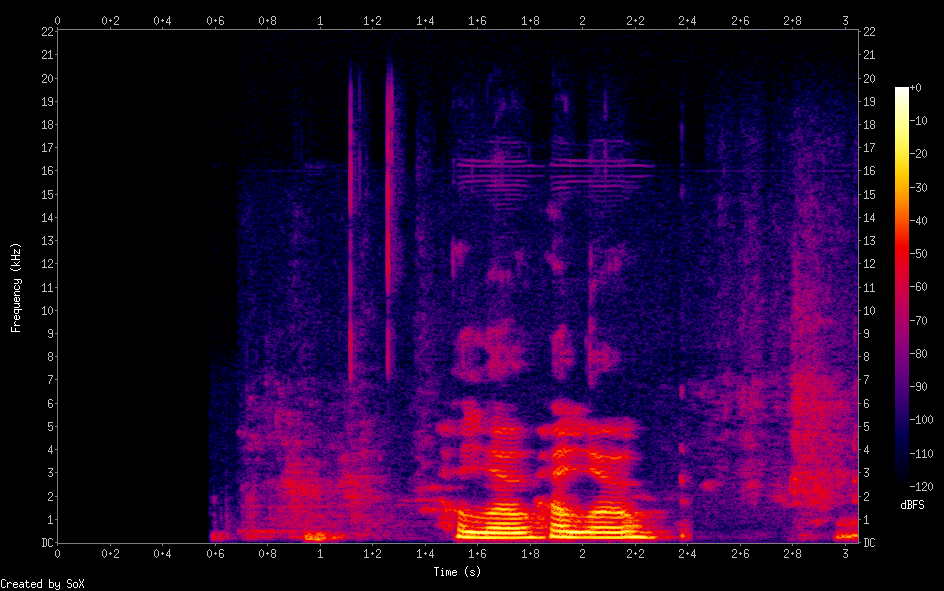Select the "-60" value on the dBFS scale
The image size is (944, 591).
pos(918,287)
